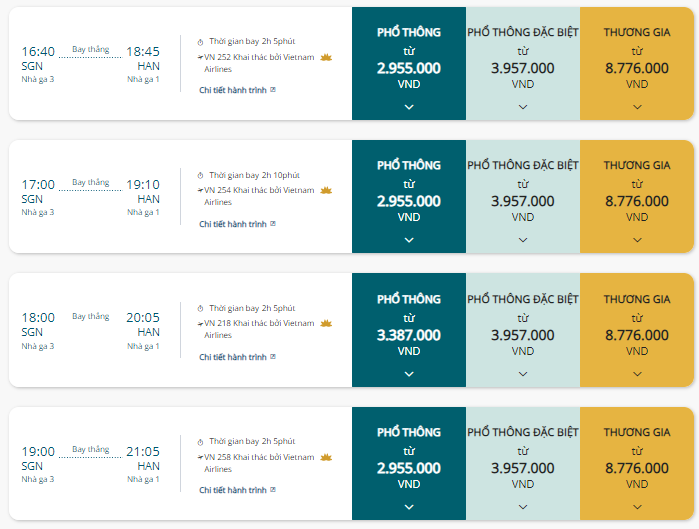Expand Phổ Thông Đặc Biệt chevron for 18:00 flight
This screenshot has height=529, width=699.
523,374
